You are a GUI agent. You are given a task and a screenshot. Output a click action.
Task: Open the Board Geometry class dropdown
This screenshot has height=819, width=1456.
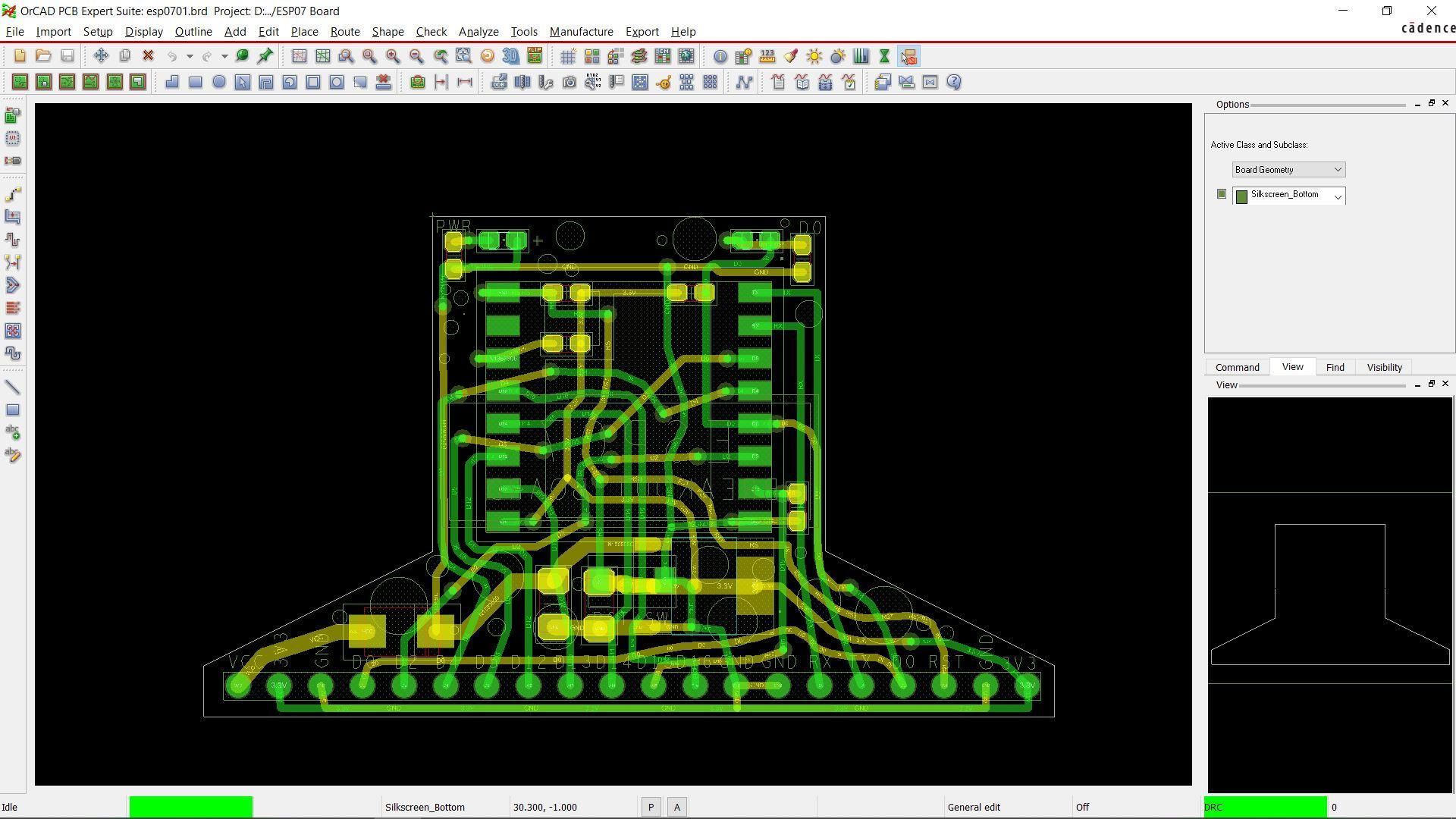point(1338,169)
